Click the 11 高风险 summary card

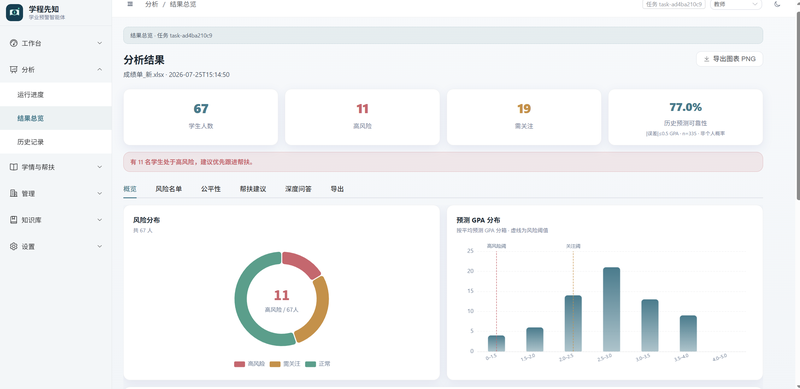tap(362, 117)
